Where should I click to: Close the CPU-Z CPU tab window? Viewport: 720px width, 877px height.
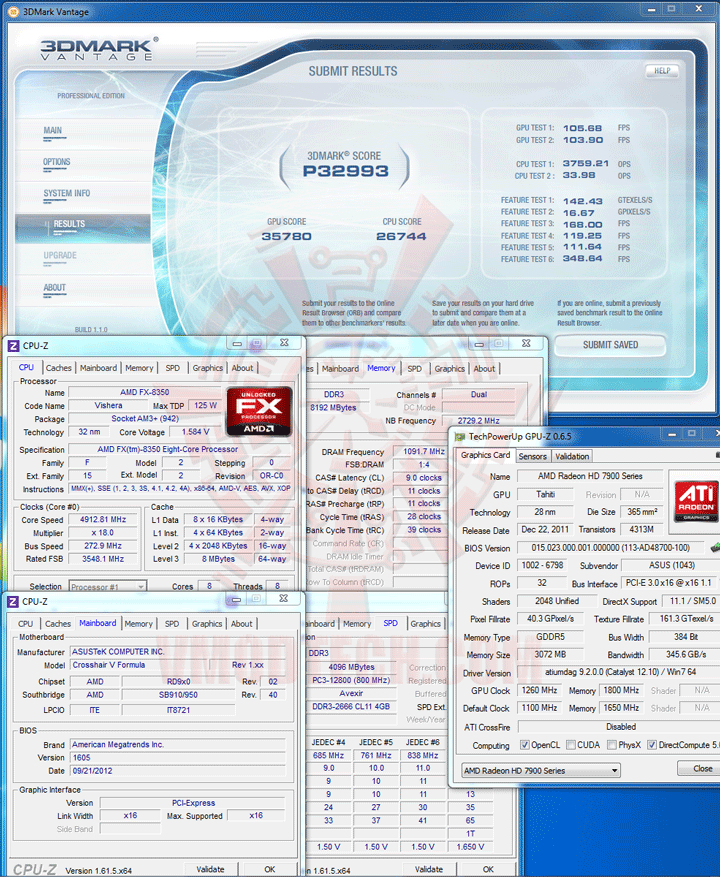tap(284, 343)
